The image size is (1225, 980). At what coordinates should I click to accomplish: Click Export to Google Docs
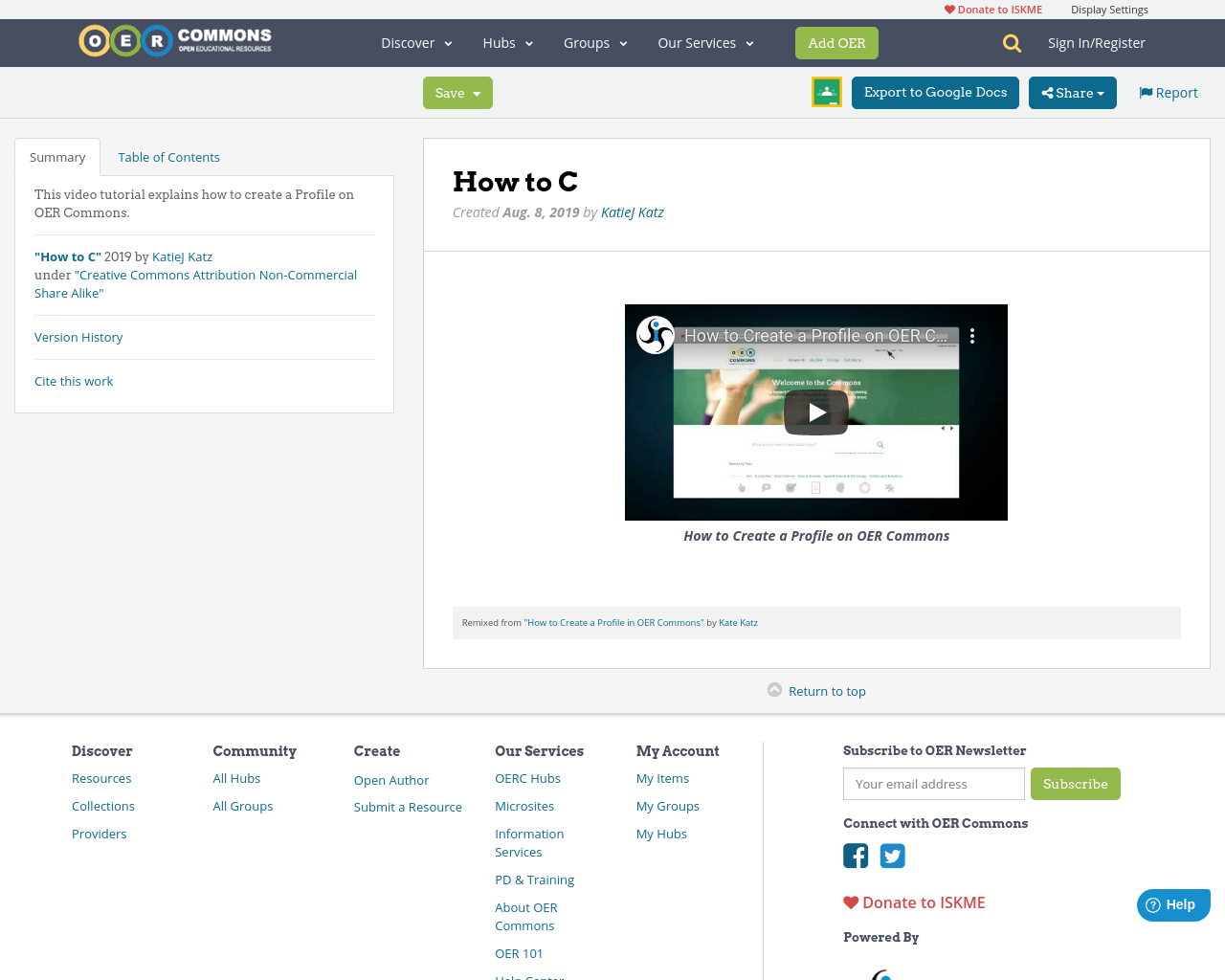coord(935,92)
